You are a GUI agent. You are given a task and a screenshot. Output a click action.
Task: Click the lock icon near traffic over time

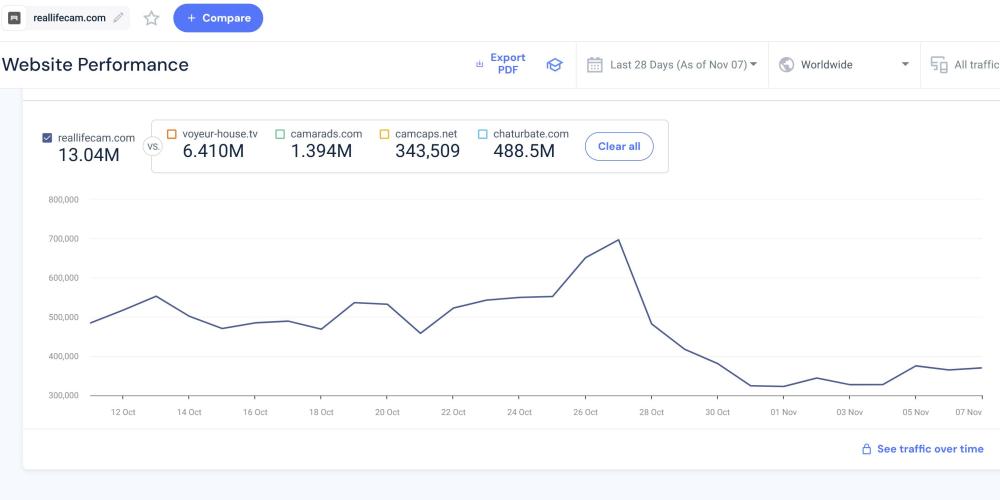pyautogui.click(x=867, y=450)
